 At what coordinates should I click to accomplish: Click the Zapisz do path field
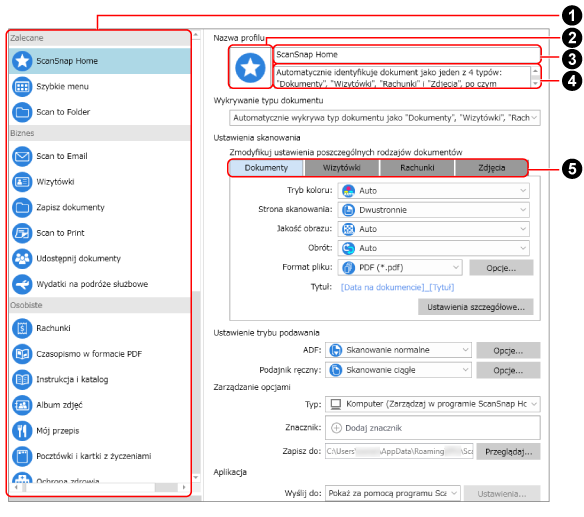(x=399, y=451)
